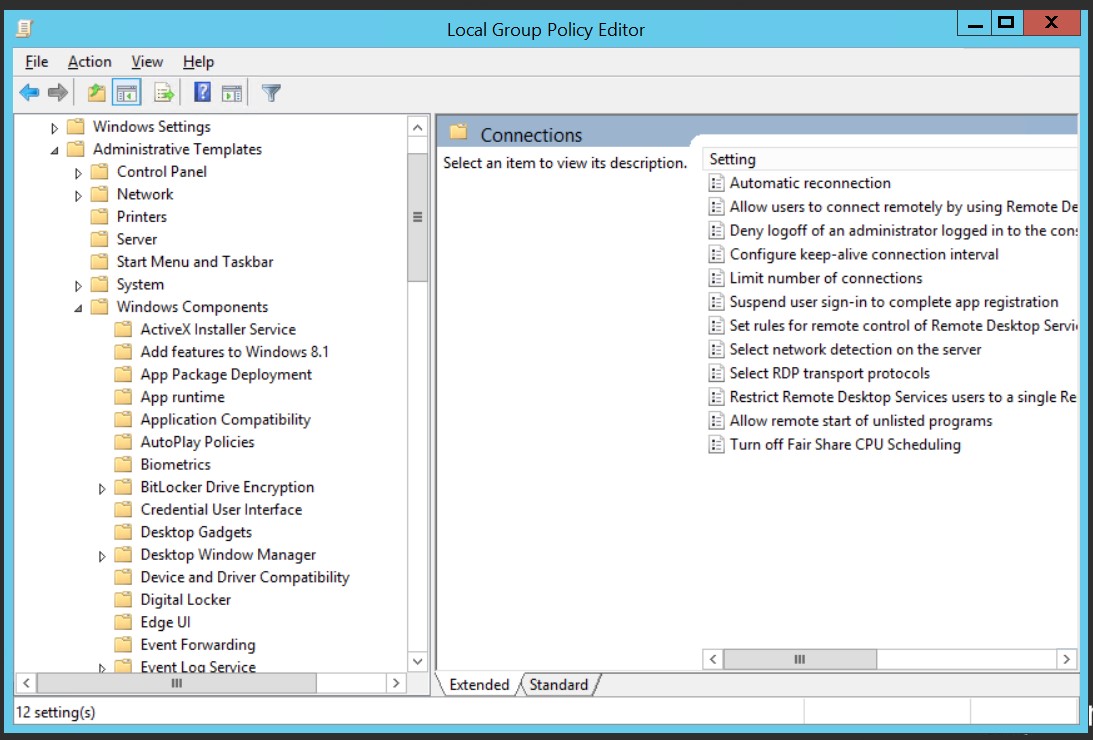Click the Forward arrow toolbar icon
1093x740 pixels.
(58, 93)
